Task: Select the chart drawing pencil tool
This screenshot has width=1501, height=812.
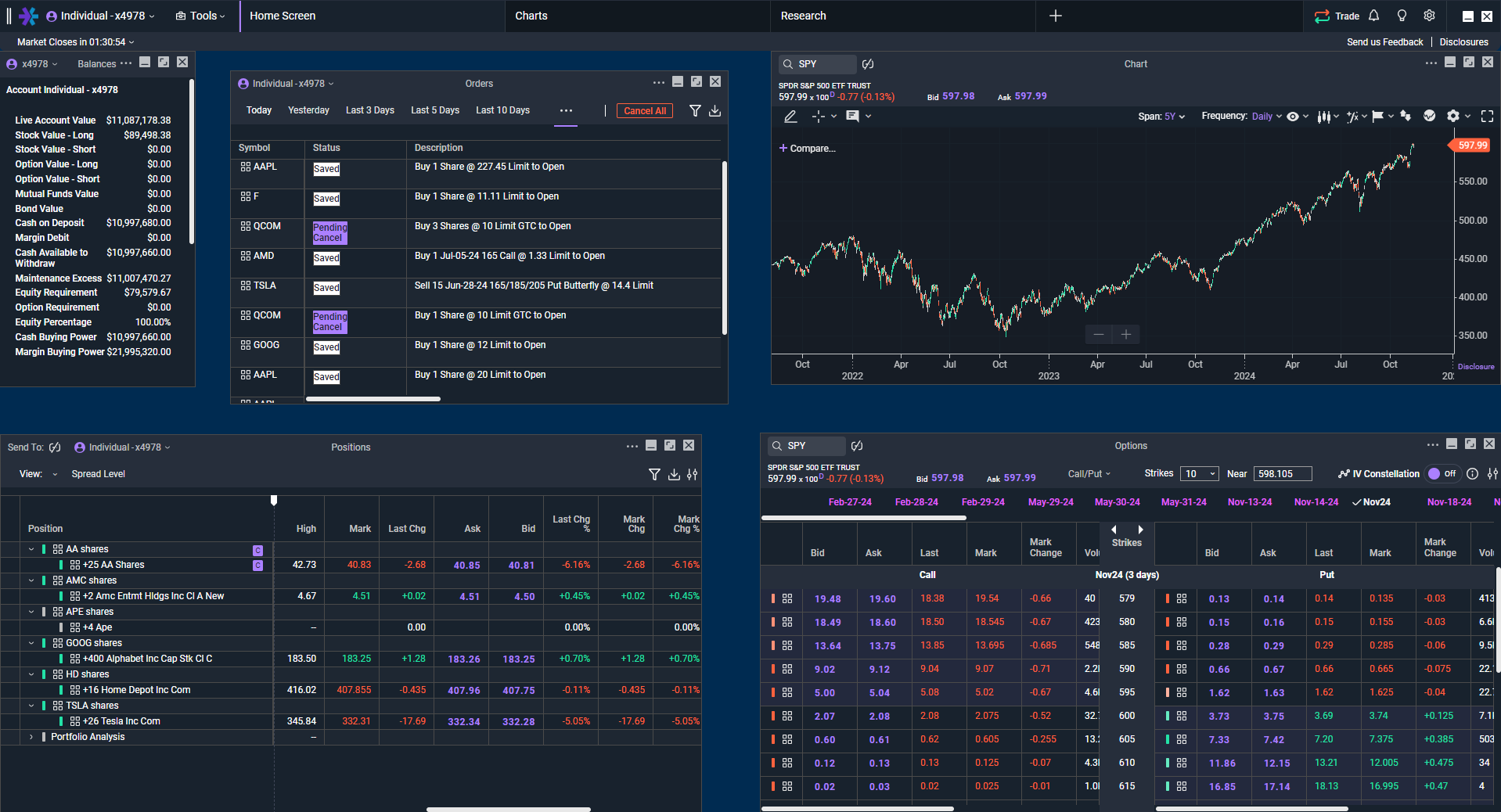Action: coord(790,117)
